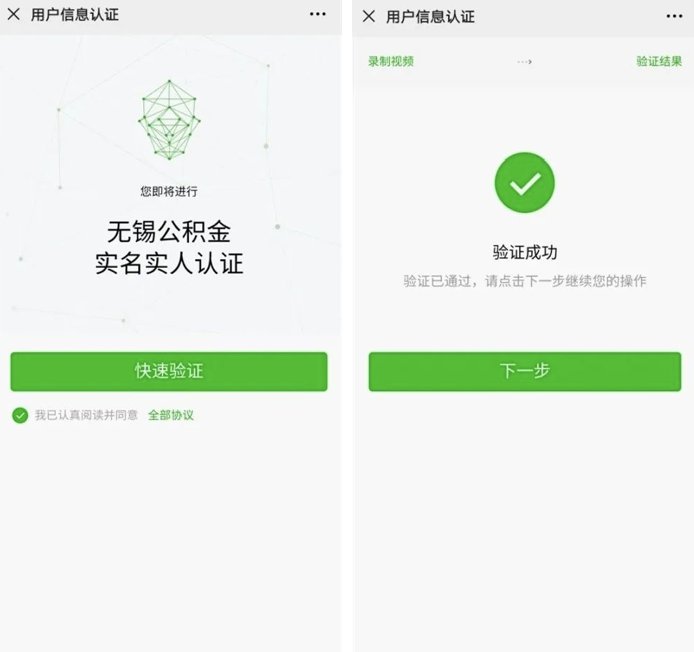The height and width of the screenshot is (652, 694).
Task: Click the 无锡公积金 实名实人认证 heading
Action: tap(169, 247)
